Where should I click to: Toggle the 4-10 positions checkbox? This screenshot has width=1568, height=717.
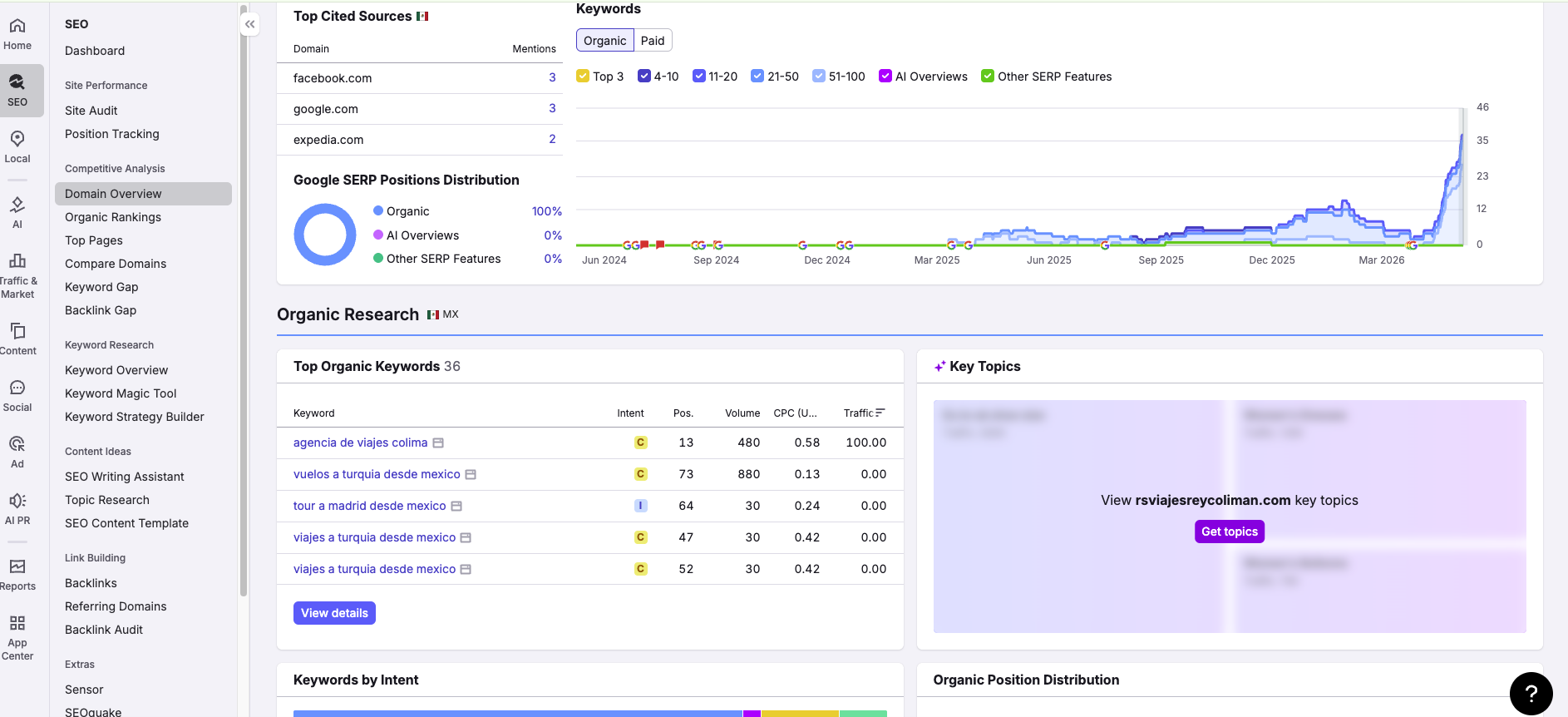pos(644,76)
